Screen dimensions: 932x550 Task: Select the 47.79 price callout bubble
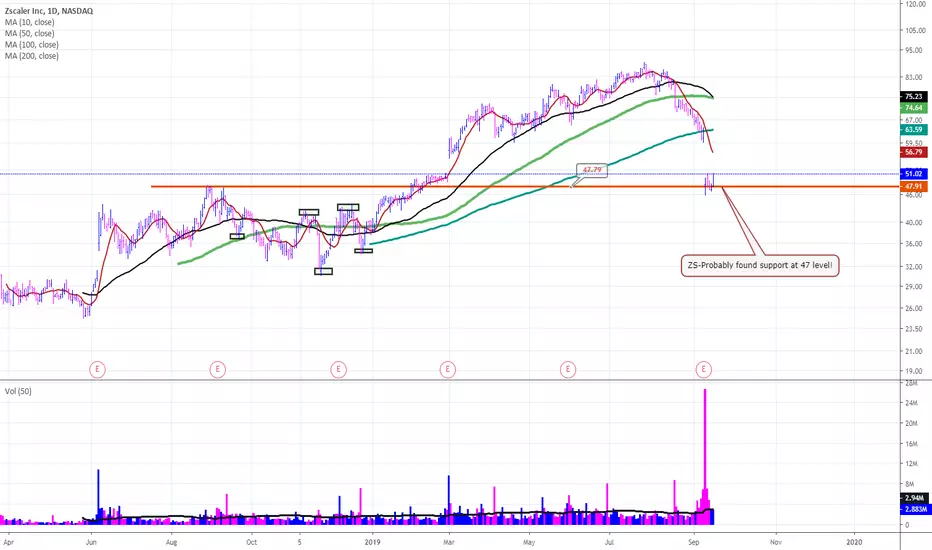click(x=592, y=170)
